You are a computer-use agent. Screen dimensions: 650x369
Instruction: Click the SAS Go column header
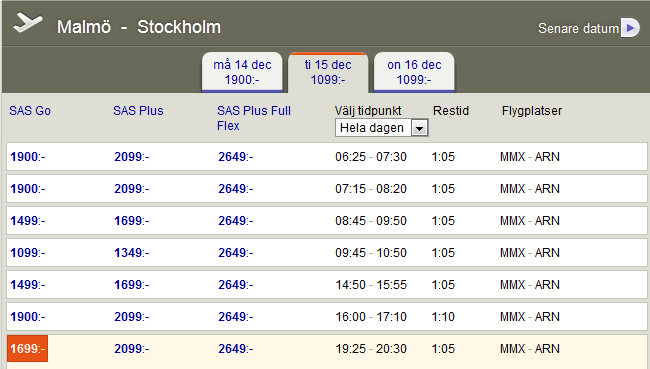tap(30, 111)
